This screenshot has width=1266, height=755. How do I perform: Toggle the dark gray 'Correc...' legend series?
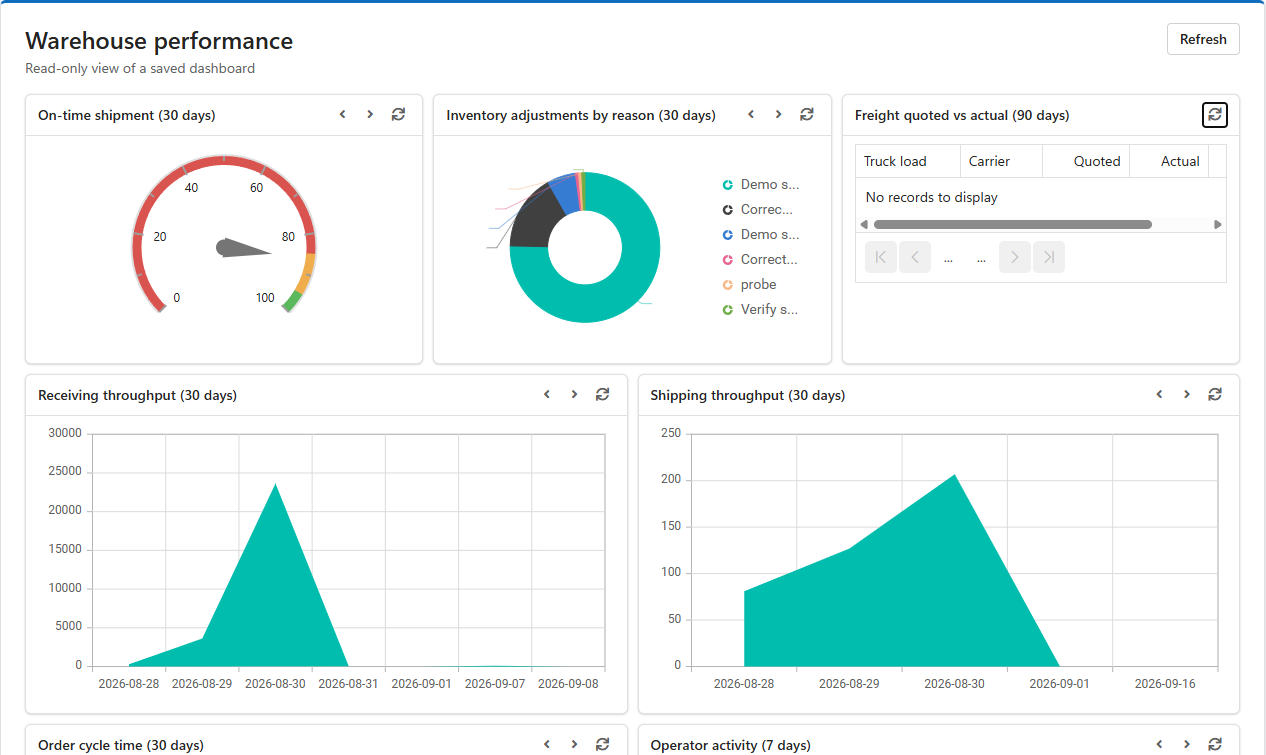758,210
